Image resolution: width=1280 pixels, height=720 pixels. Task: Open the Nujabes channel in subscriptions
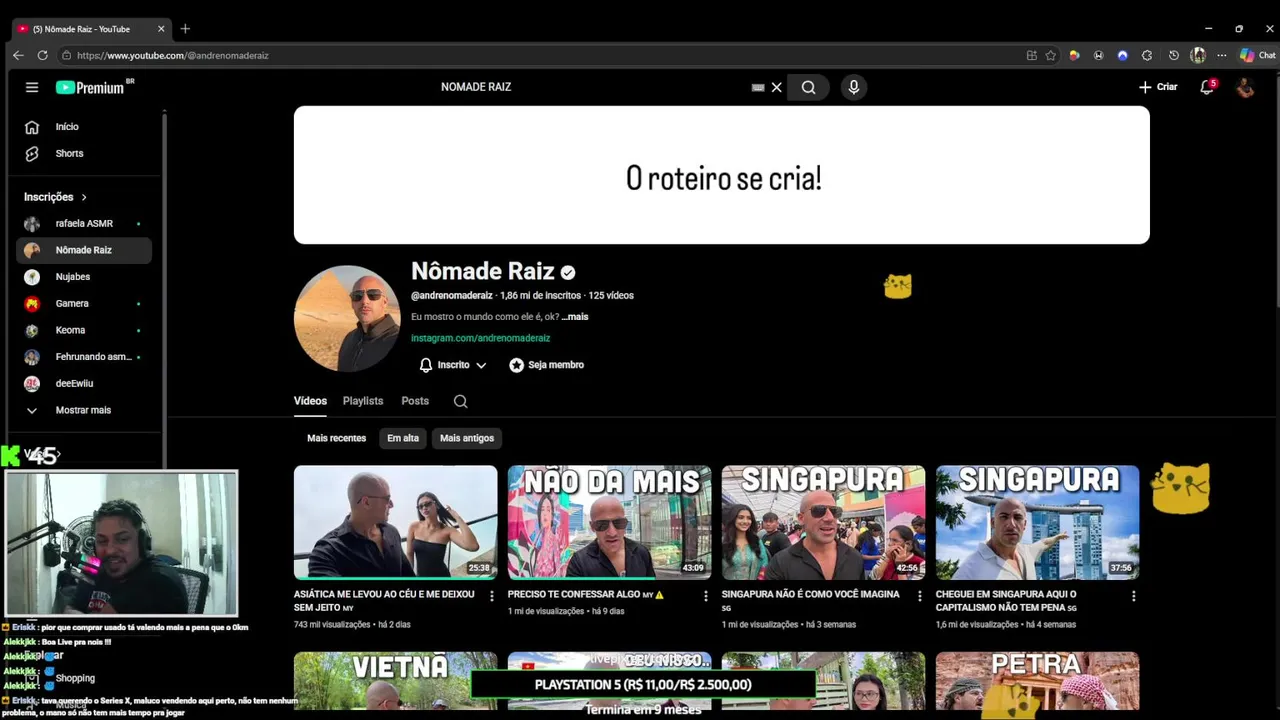click(x=84, y=277)
